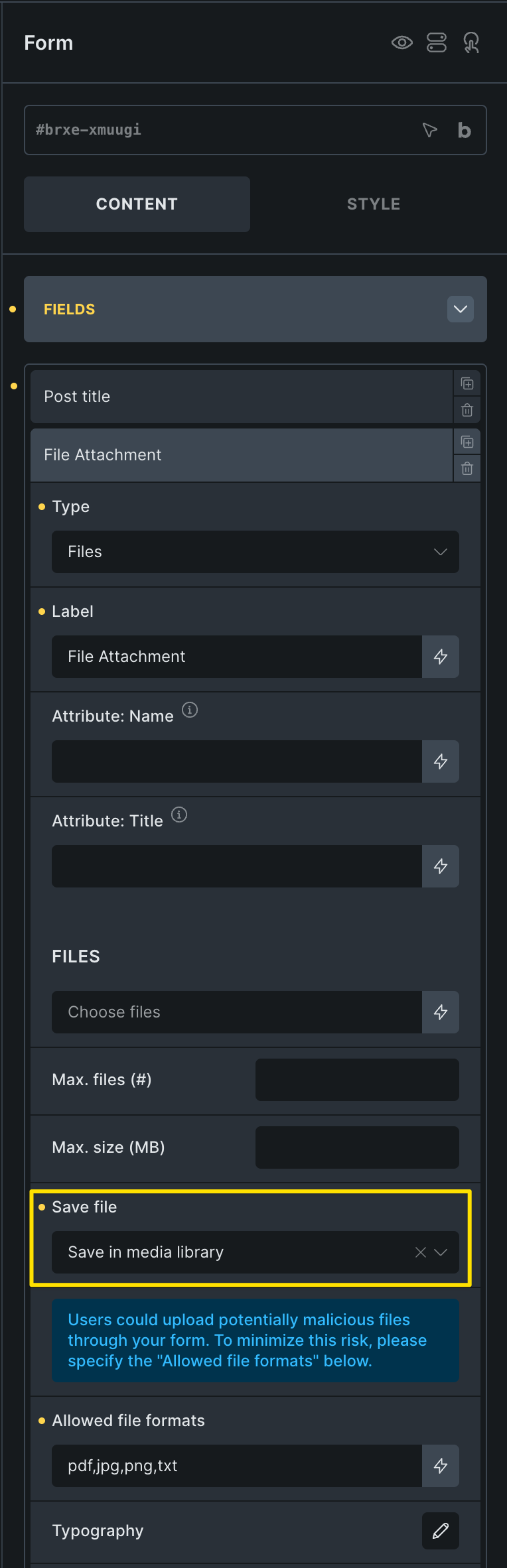This screenshot has height=1568, width=507.
Task: Insert dynamic data for Label field
Action: click(x=441, y=657)
